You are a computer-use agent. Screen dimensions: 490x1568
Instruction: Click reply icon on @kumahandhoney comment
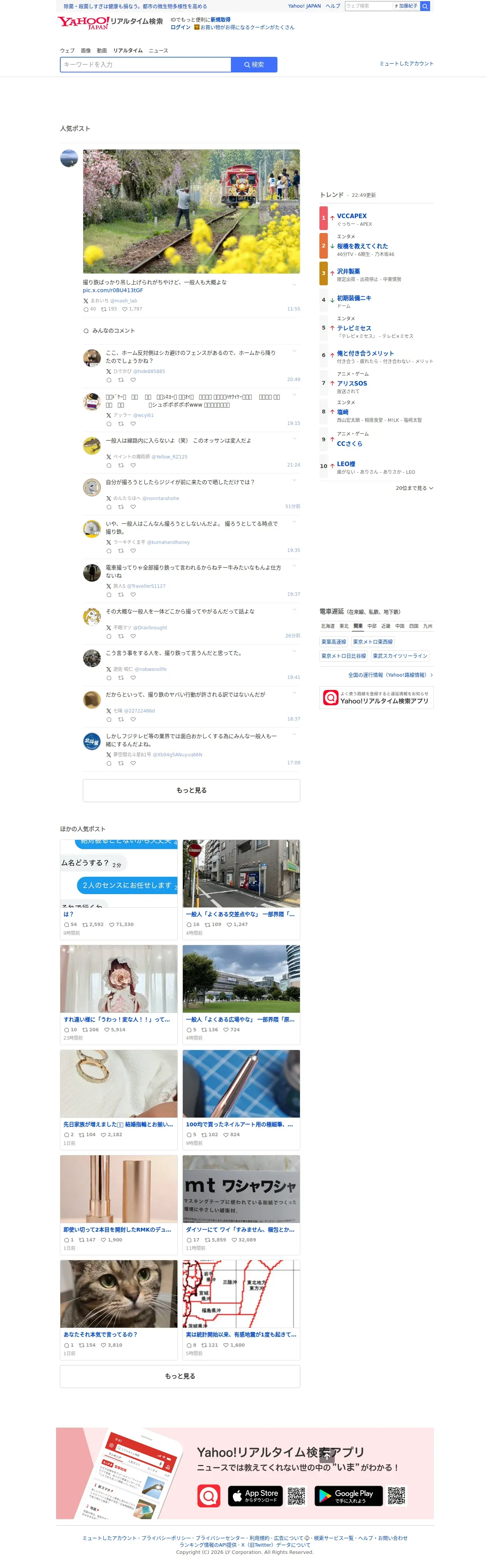click(109, 551)
